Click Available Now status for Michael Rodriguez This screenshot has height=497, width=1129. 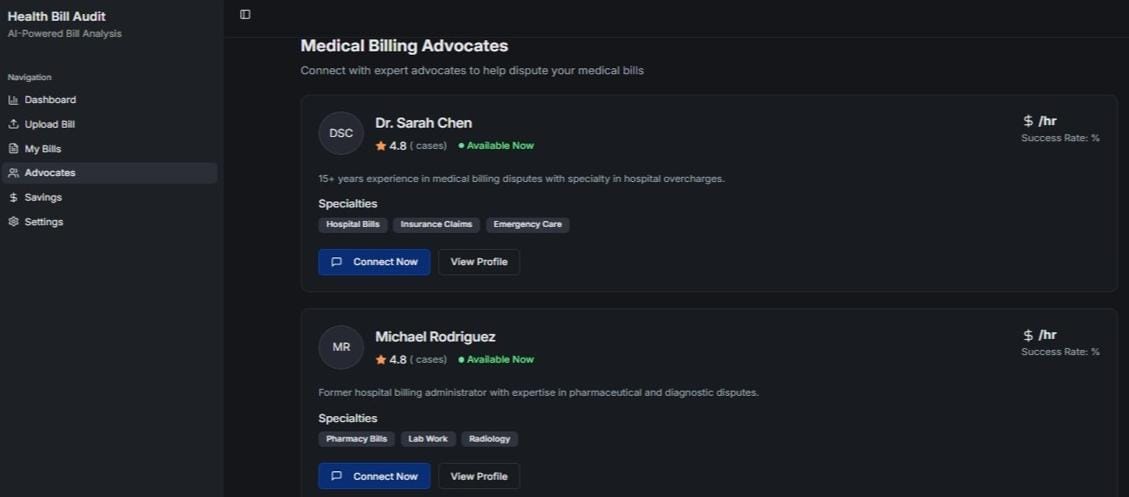496,359
